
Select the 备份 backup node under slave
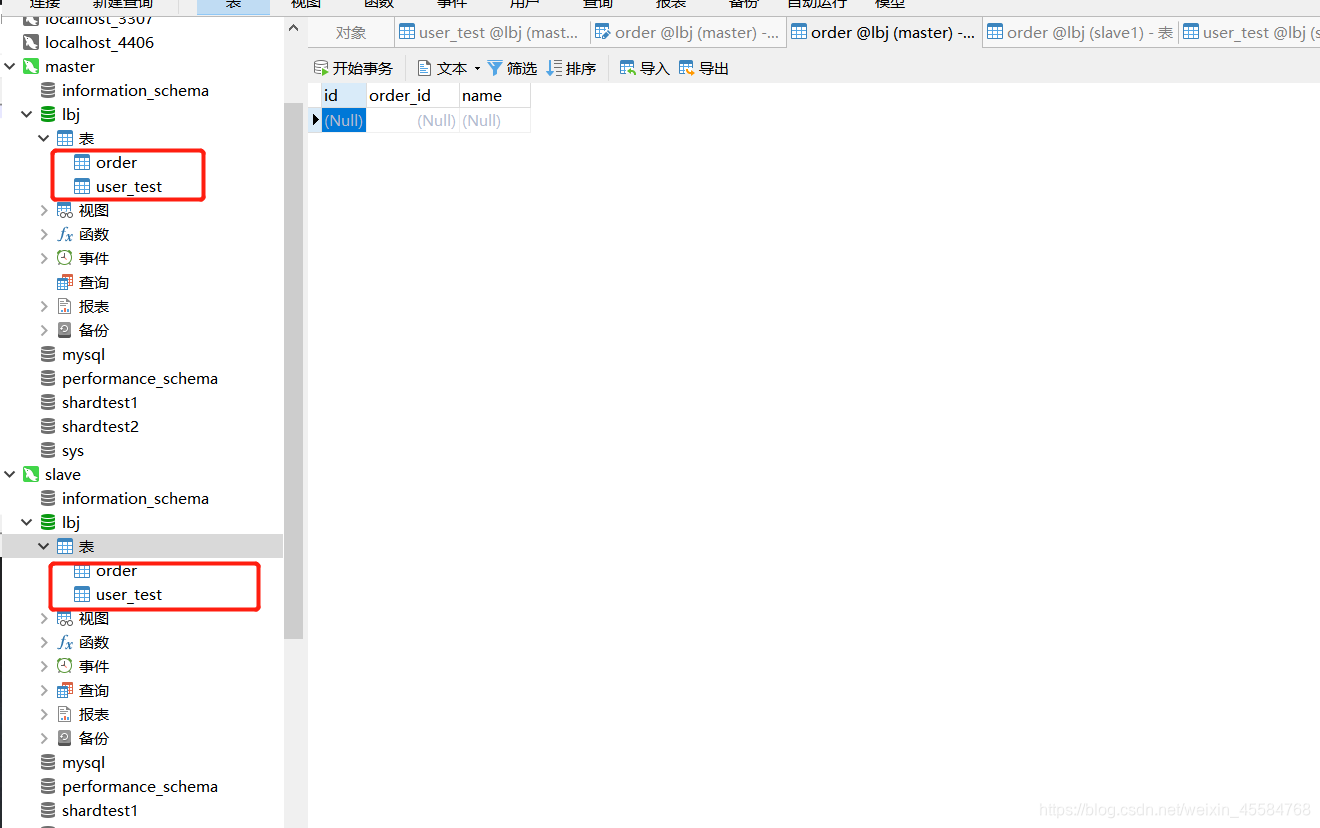click(94, 738)
